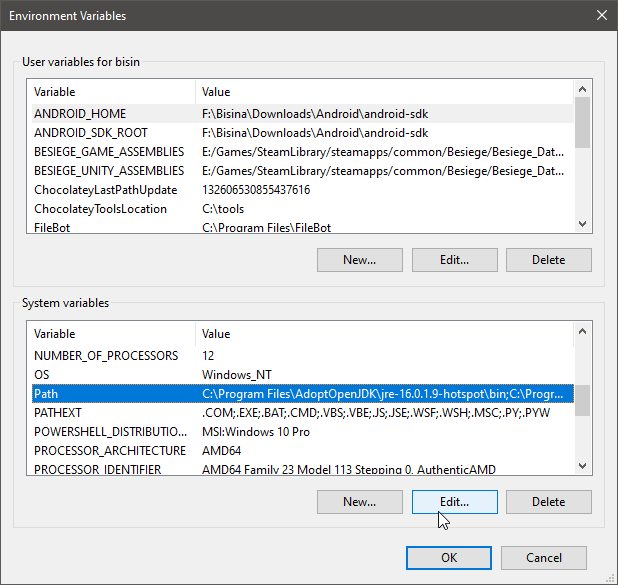Click up arrow of System variables scrollbar

582,331
